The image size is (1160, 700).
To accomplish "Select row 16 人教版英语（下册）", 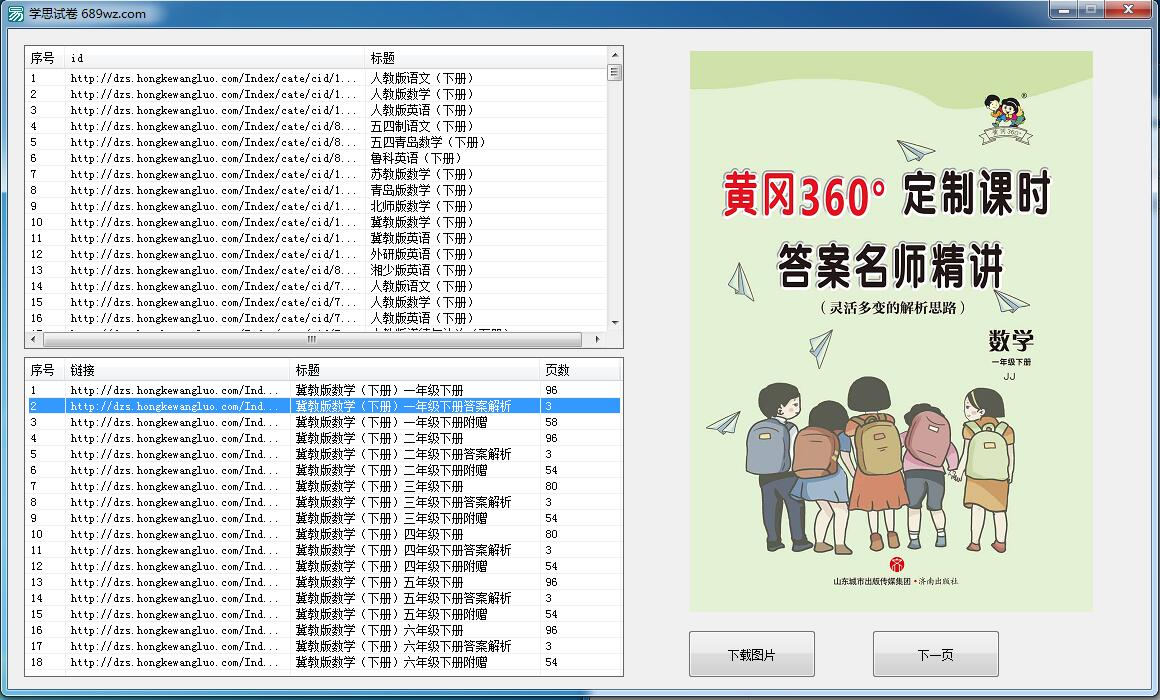I will (x=317, y=318).
